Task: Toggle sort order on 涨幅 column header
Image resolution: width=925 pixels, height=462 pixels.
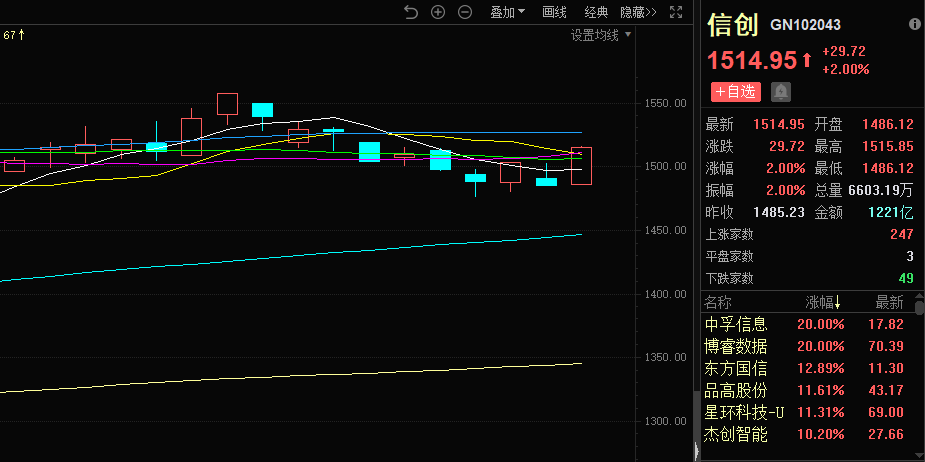Action: pyautogui.click(x=825, y=302)
